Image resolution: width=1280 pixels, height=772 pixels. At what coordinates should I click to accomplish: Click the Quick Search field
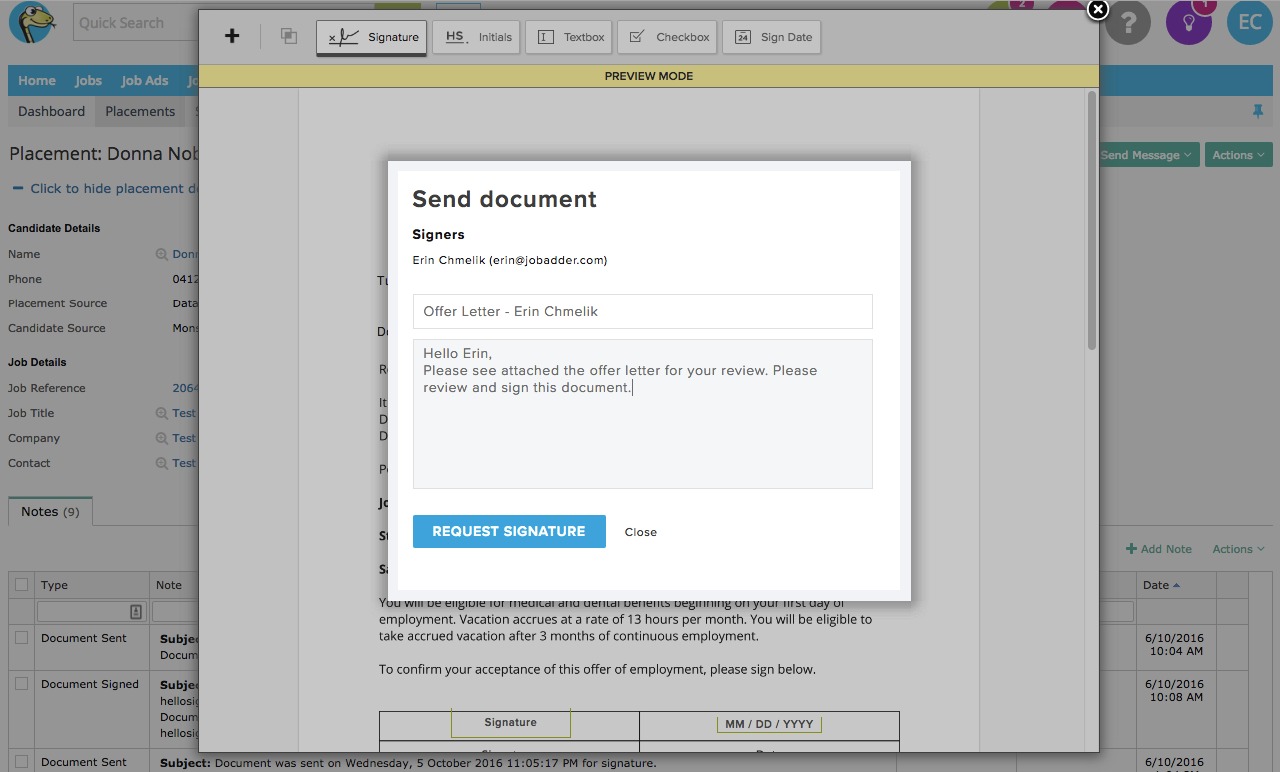136,23
